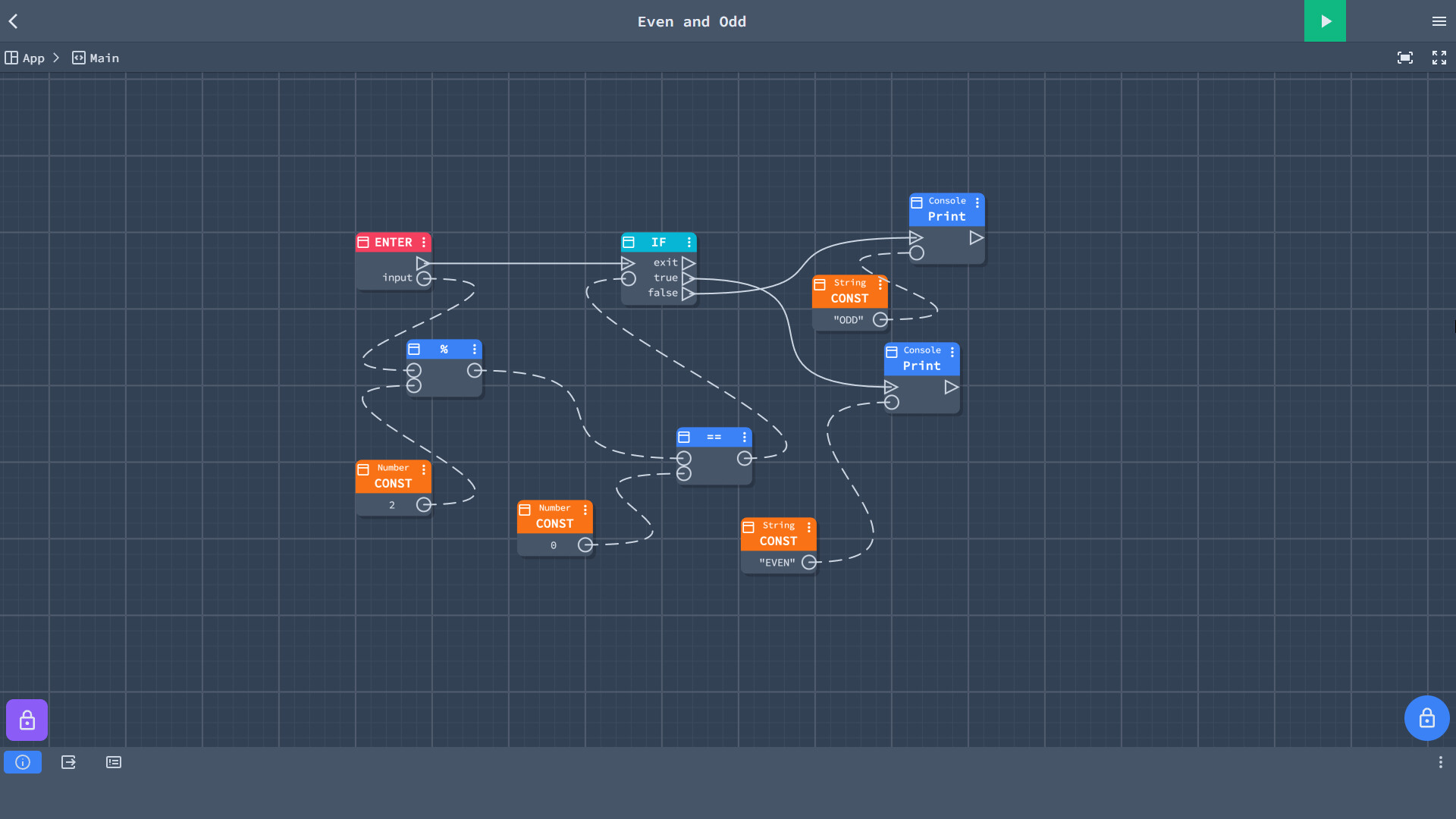Viewport: 1456px width, 819px height.
Task: Select the value 0 in Number CONST
Action: tap(554, 545)
